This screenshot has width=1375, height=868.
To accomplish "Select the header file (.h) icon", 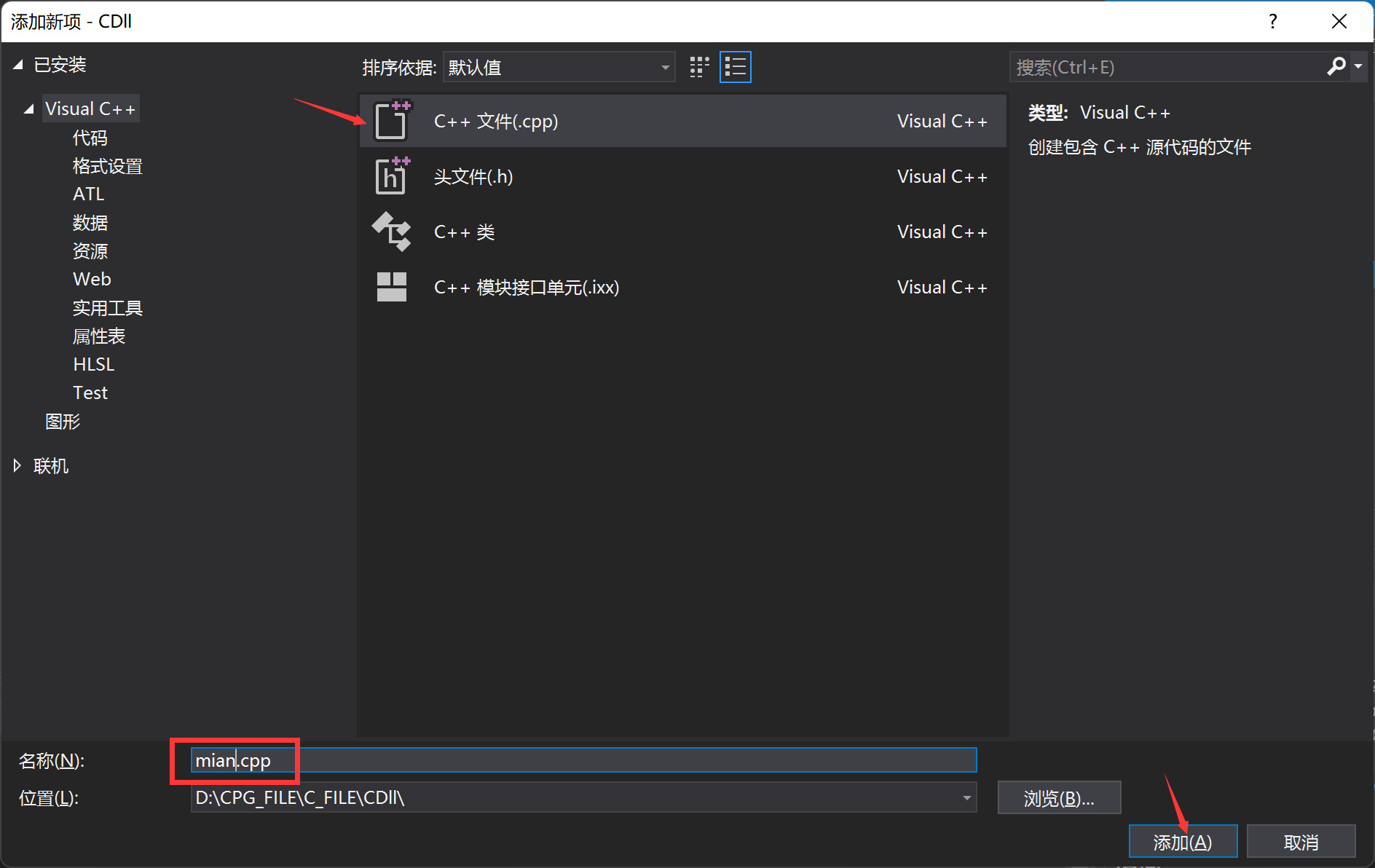I will point(393,175).
